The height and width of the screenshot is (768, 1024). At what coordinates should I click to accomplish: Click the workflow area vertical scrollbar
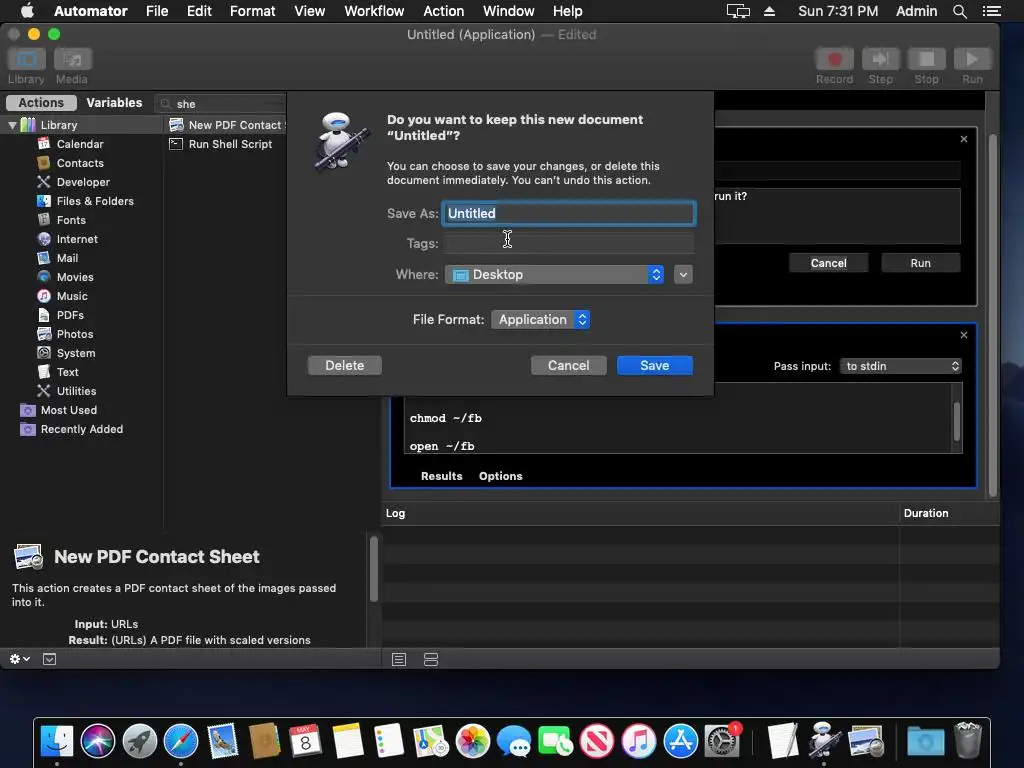click(x=993, y=313)
